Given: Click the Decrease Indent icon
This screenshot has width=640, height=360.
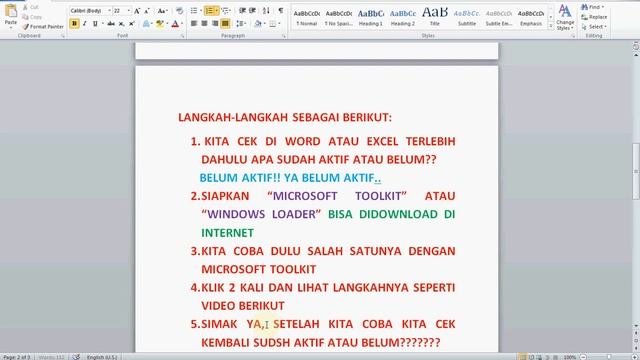Looking at the screenshot, I should click(242, 11).
